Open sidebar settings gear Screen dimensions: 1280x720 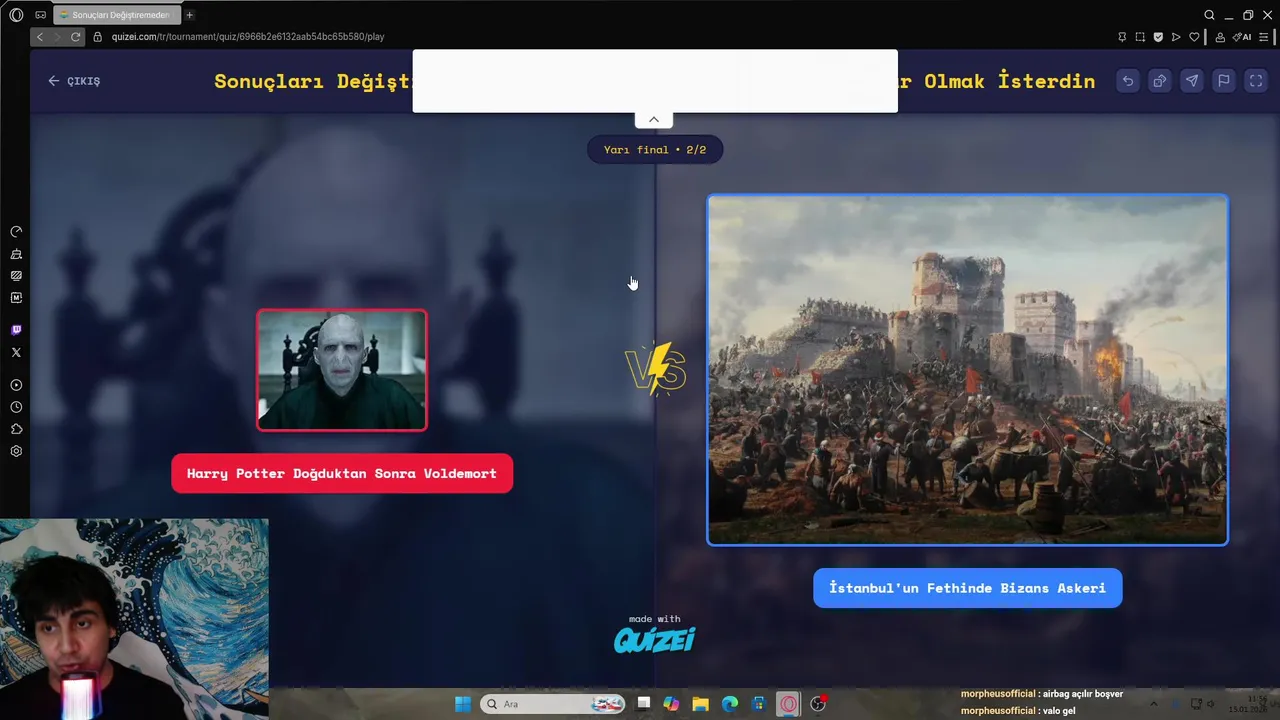pyautogui.click(x=16, y=451)
